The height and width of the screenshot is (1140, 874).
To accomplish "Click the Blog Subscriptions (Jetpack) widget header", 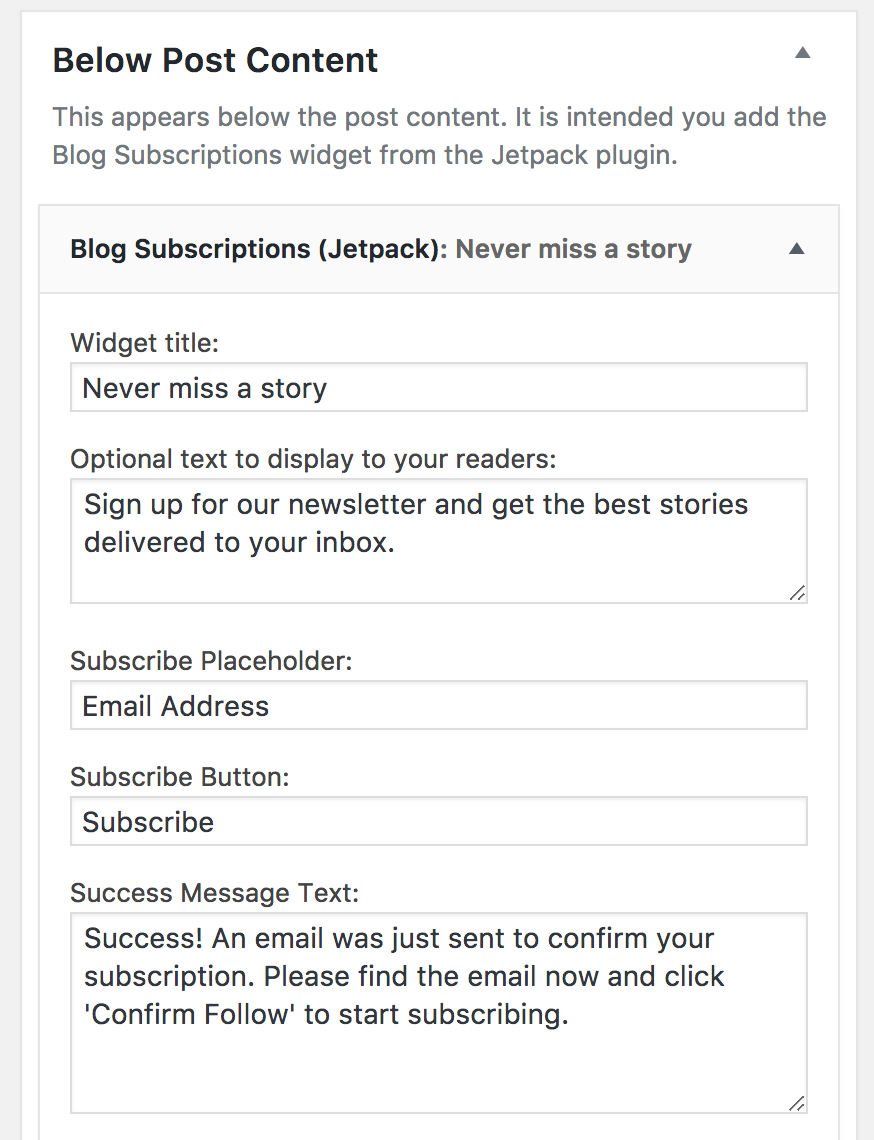I will [438, 249].
